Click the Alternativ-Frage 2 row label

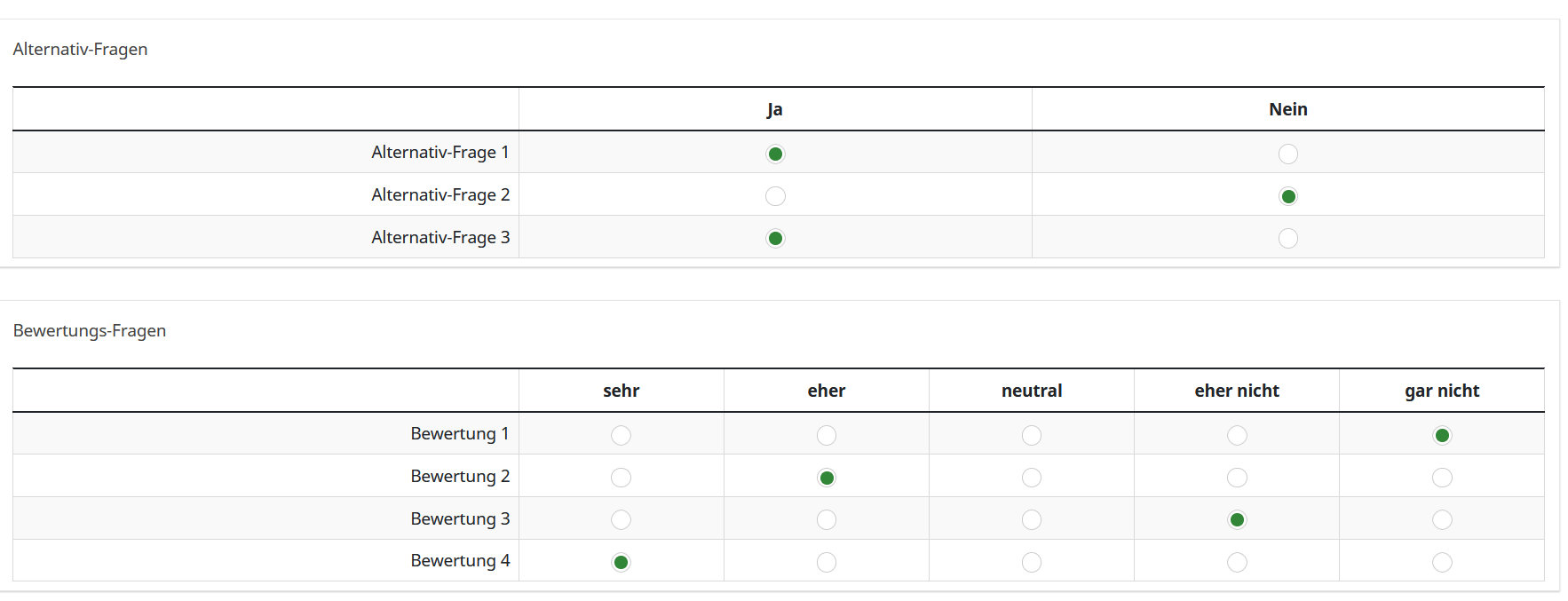coord(440,194)
